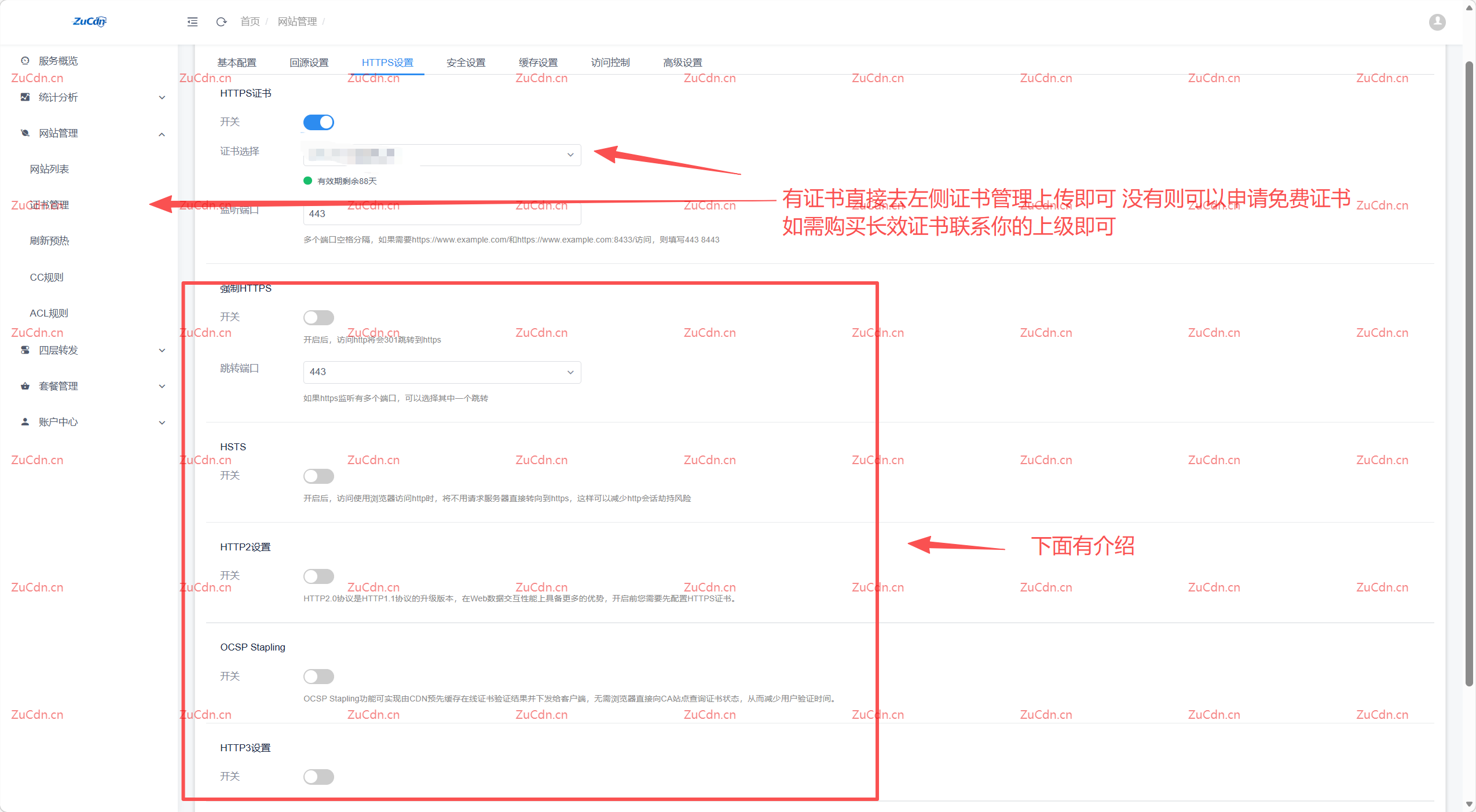The width and height of the screenshot is (1476, 812).
Task: Open the user avatar icon at top right
Action: pyautogui.click(x=1437, y=21)
